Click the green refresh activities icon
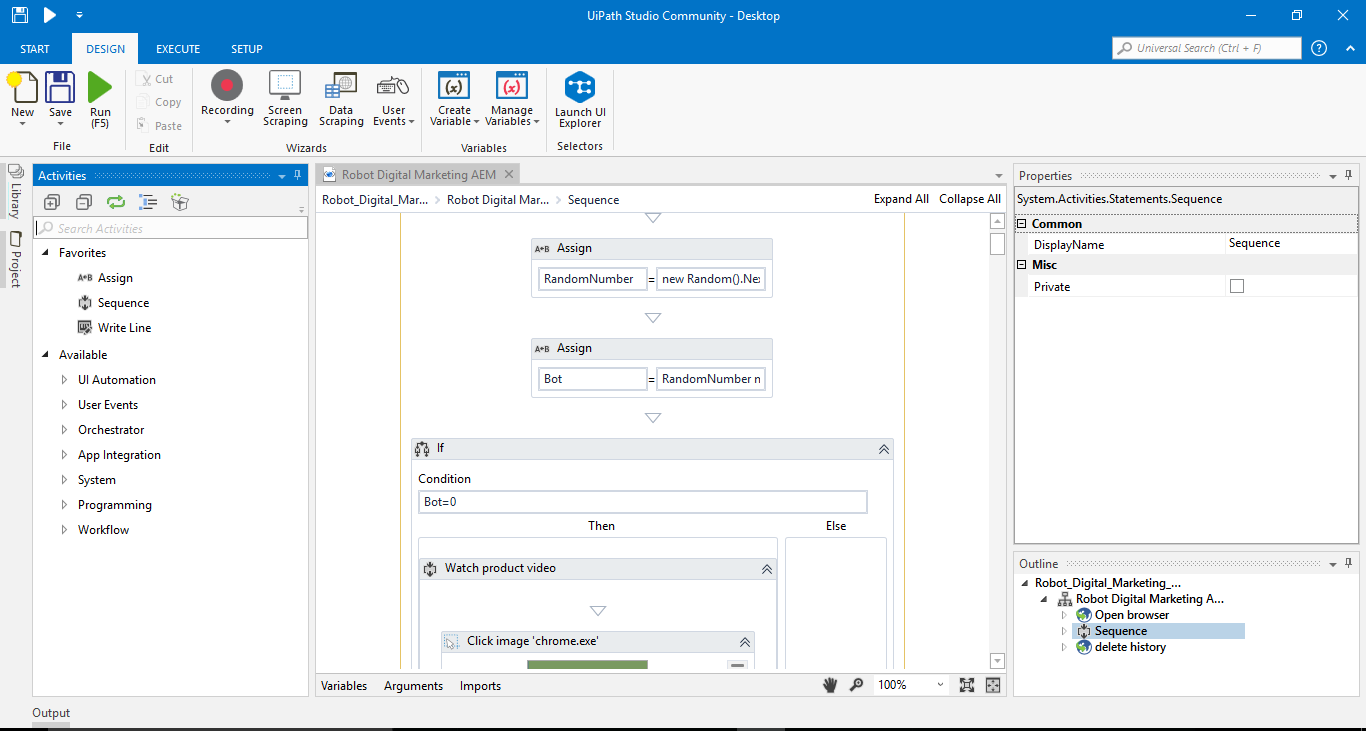 point(116,202)
